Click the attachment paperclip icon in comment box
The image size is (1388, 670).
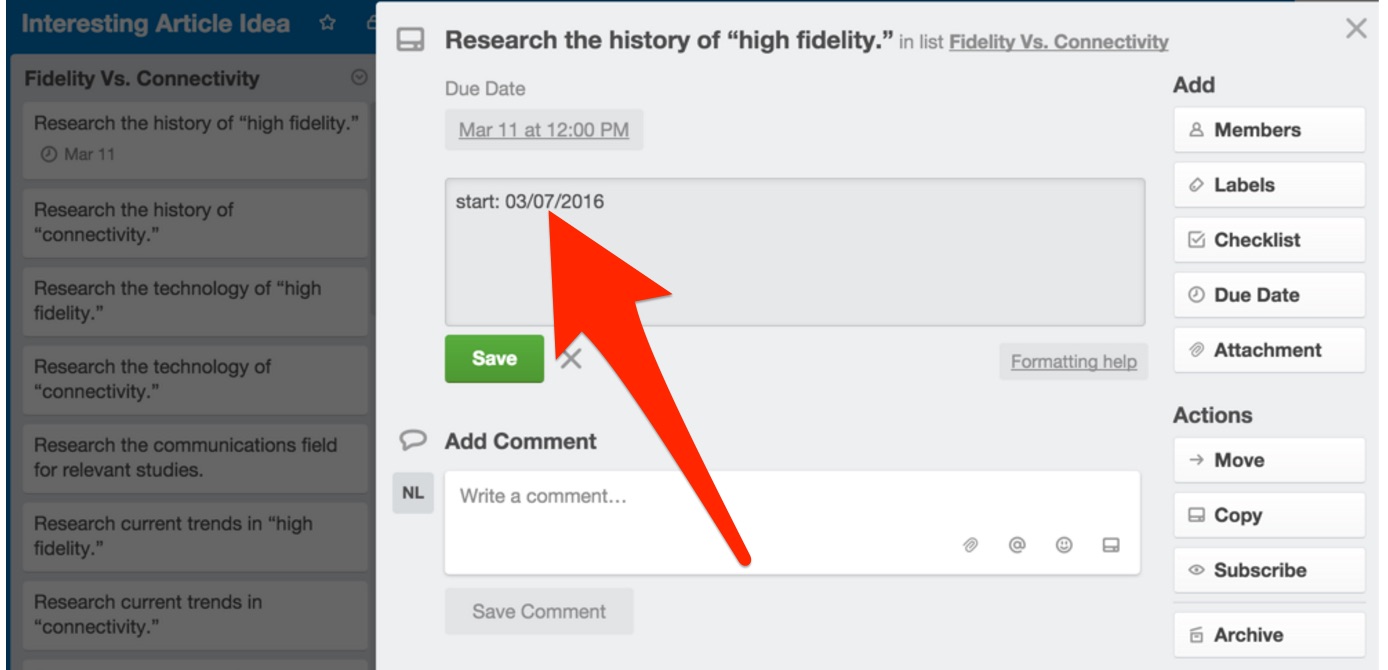coord(970,545)
